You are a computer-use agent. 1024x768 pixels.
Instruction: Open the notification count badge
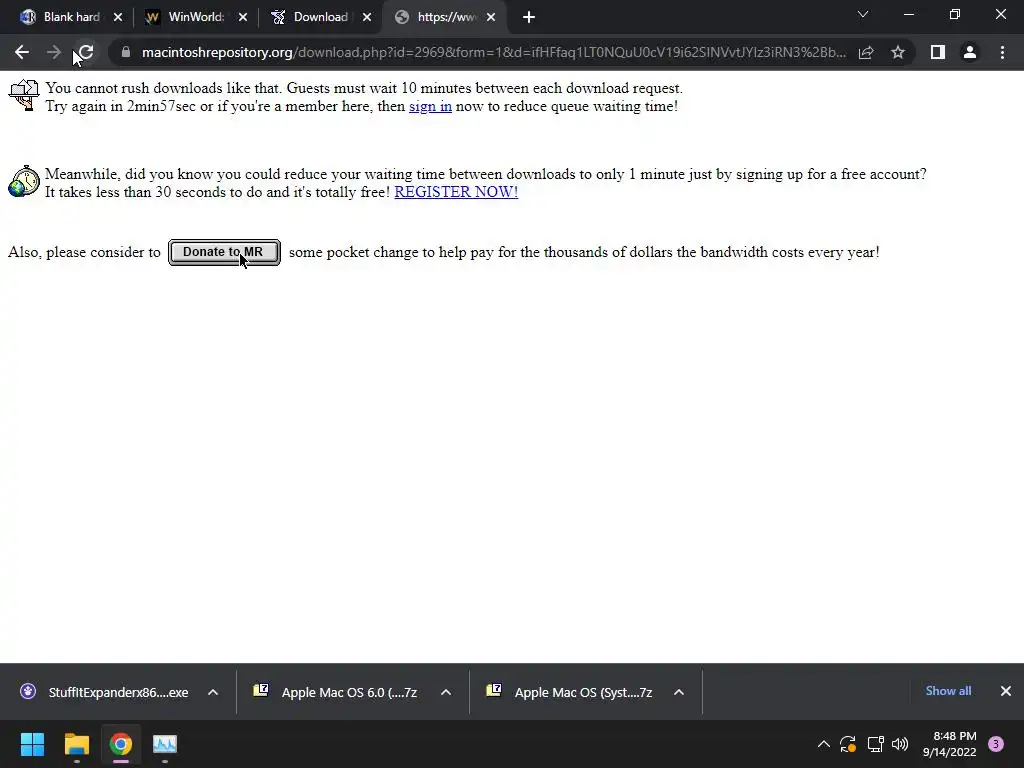[x=996, y=743]
